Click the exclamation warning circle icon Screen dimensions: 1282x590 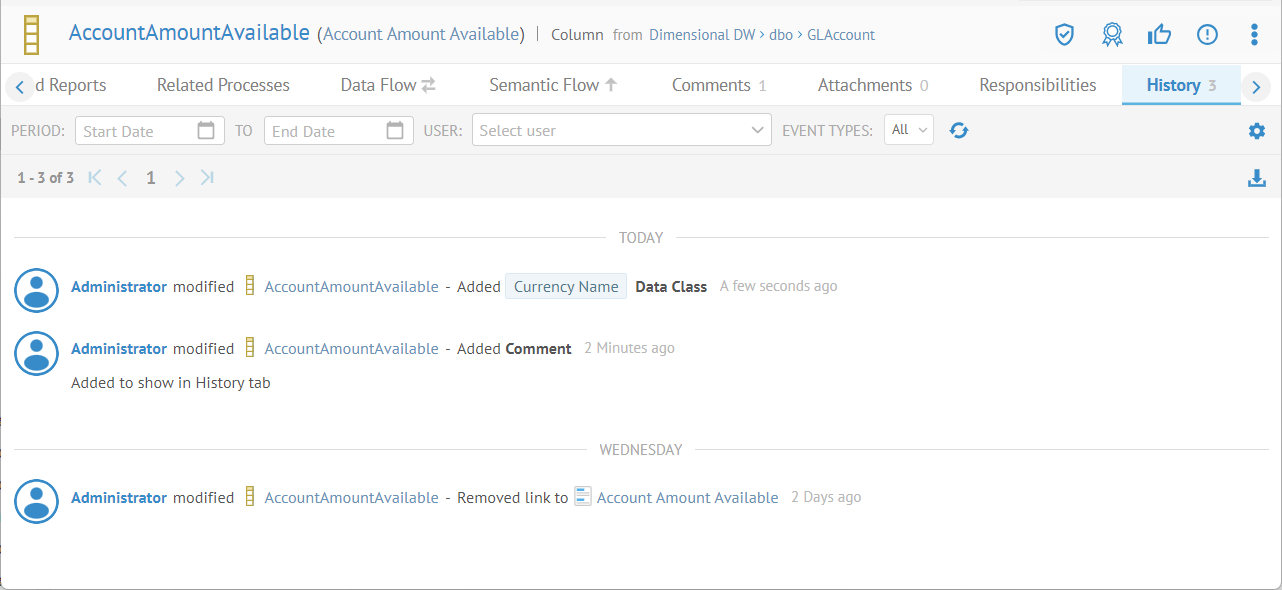point(1207,35)
